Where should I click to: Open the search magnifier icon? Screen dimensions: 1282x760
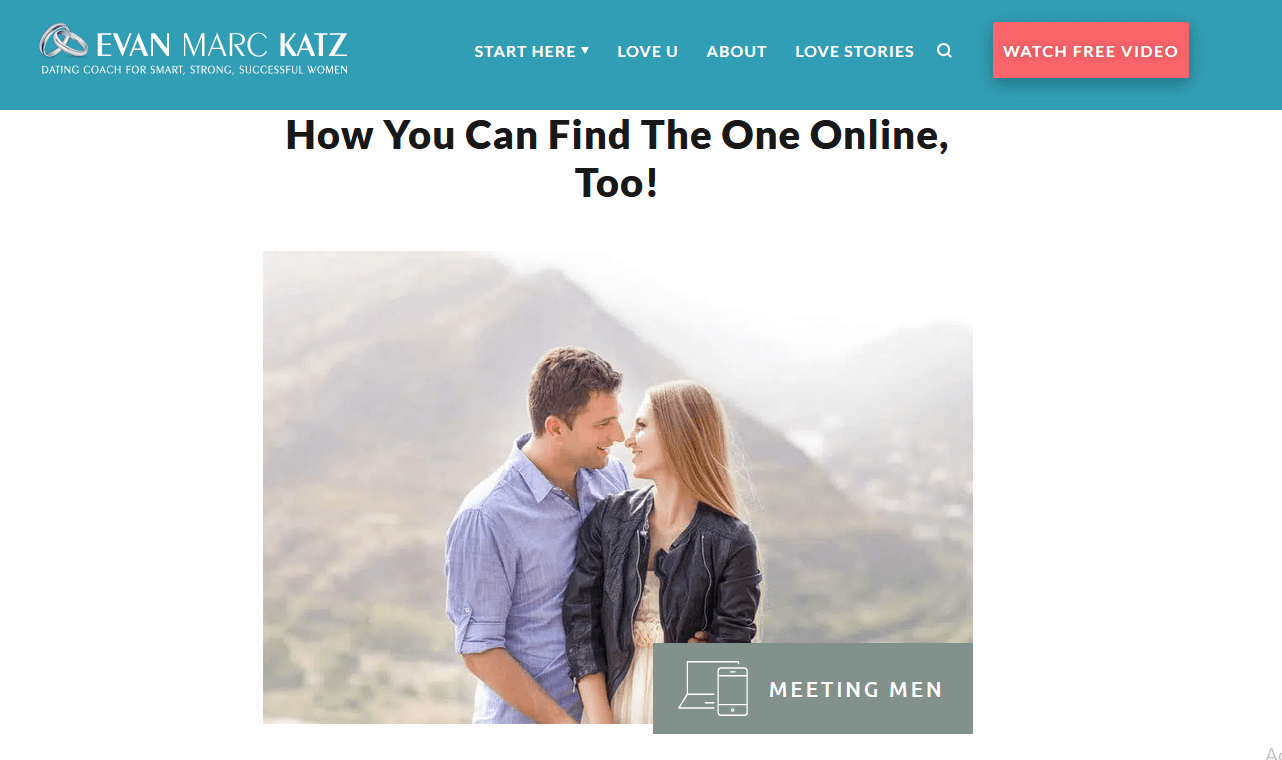(x=944, y=51)
